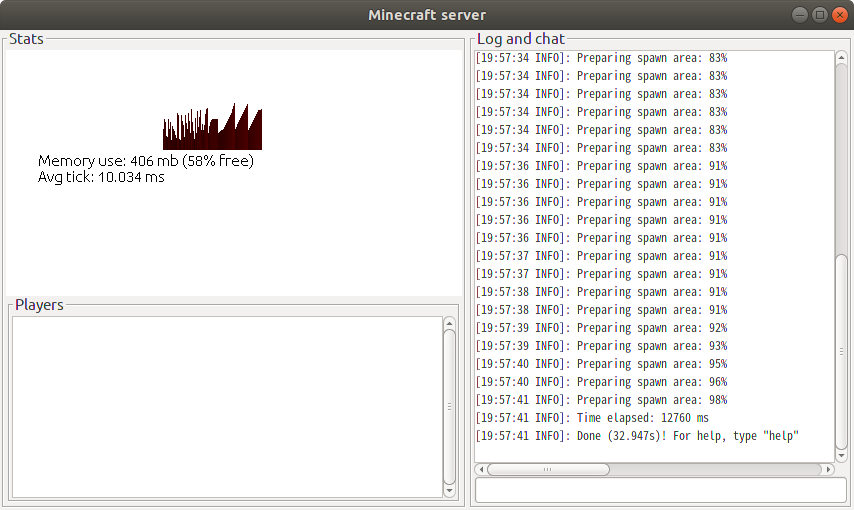Select the "Done (32.947s)!" log line
This screenshot has height=510, width=854.
(x=637, y=436)
